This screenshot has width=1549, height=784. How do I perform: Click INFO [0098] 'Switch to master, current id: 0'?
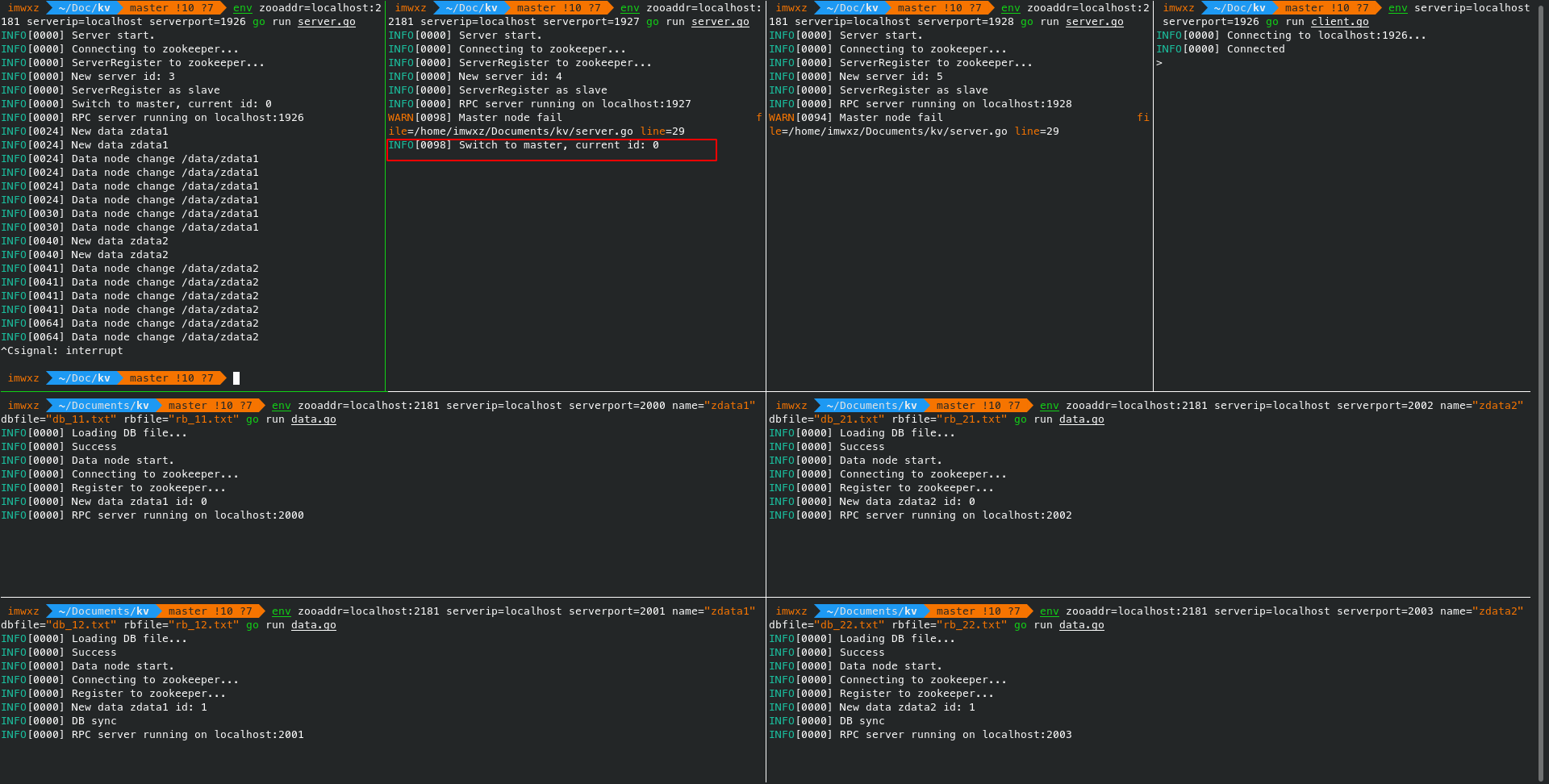(x=524, y=145)
